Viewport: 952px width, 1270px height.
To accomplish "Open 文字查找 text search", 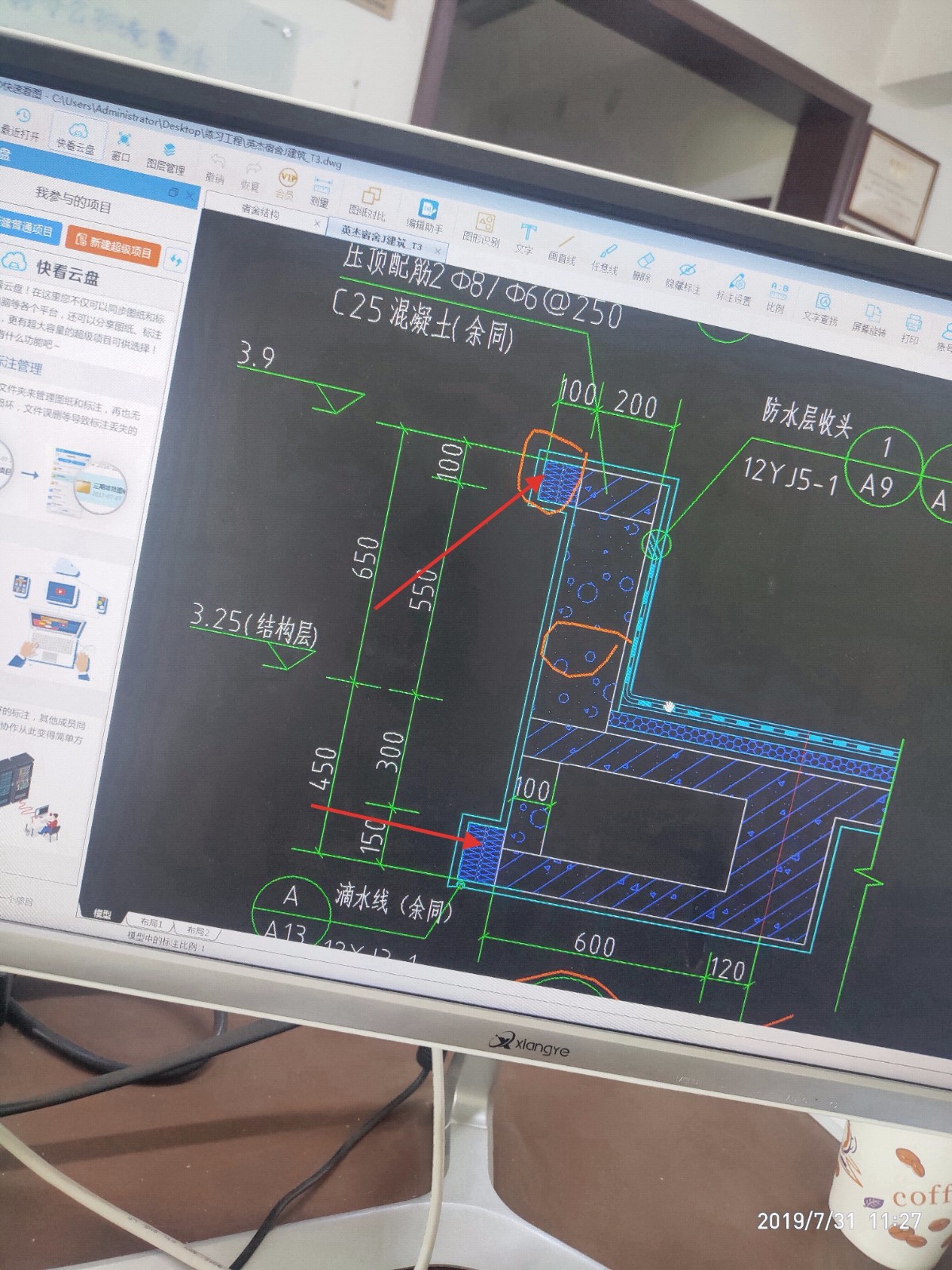I will point(821,309).
